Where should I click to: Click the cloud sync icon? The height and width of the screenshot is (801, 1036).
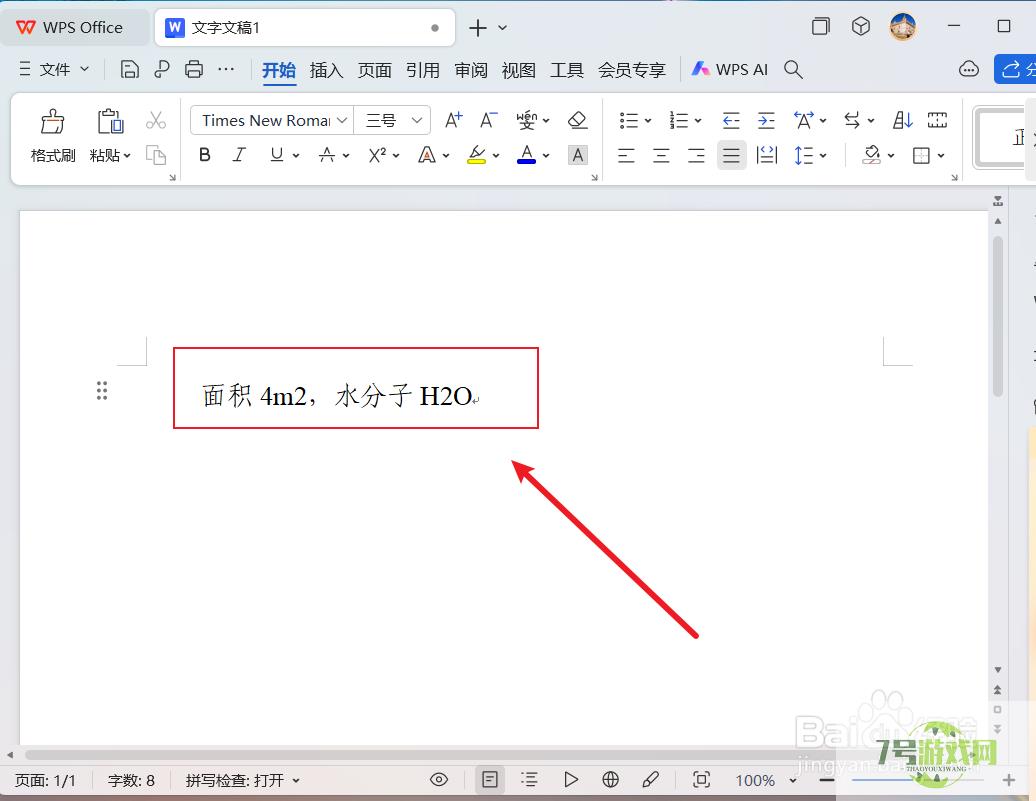click(x=969, y=69)
